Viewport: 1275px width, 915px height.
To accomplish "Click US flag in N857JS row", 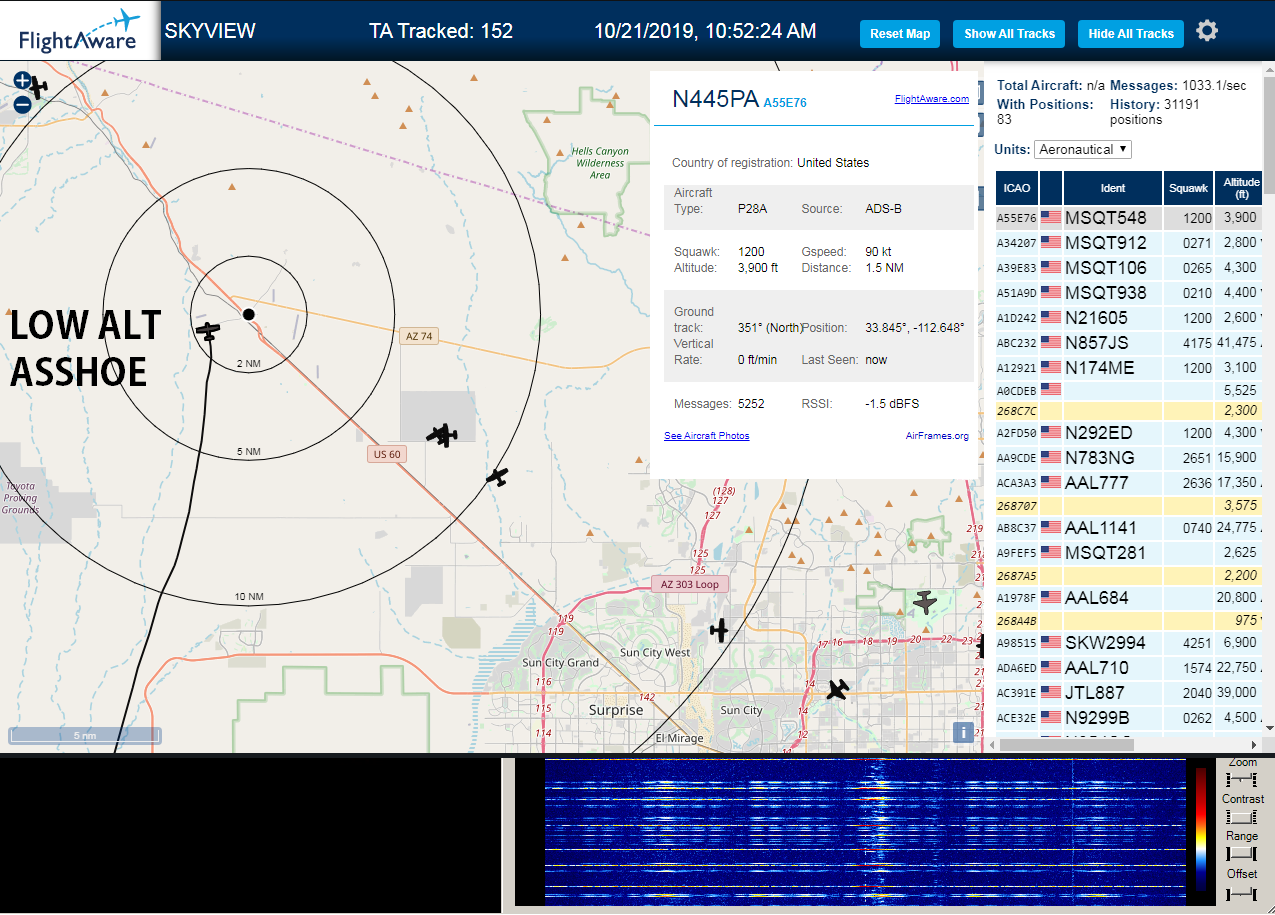I will point(1051,342).
